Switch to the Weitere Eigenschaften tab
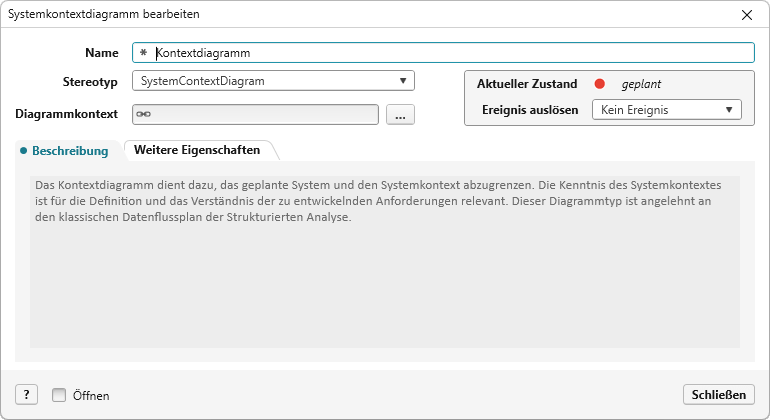 pos(198,150)
